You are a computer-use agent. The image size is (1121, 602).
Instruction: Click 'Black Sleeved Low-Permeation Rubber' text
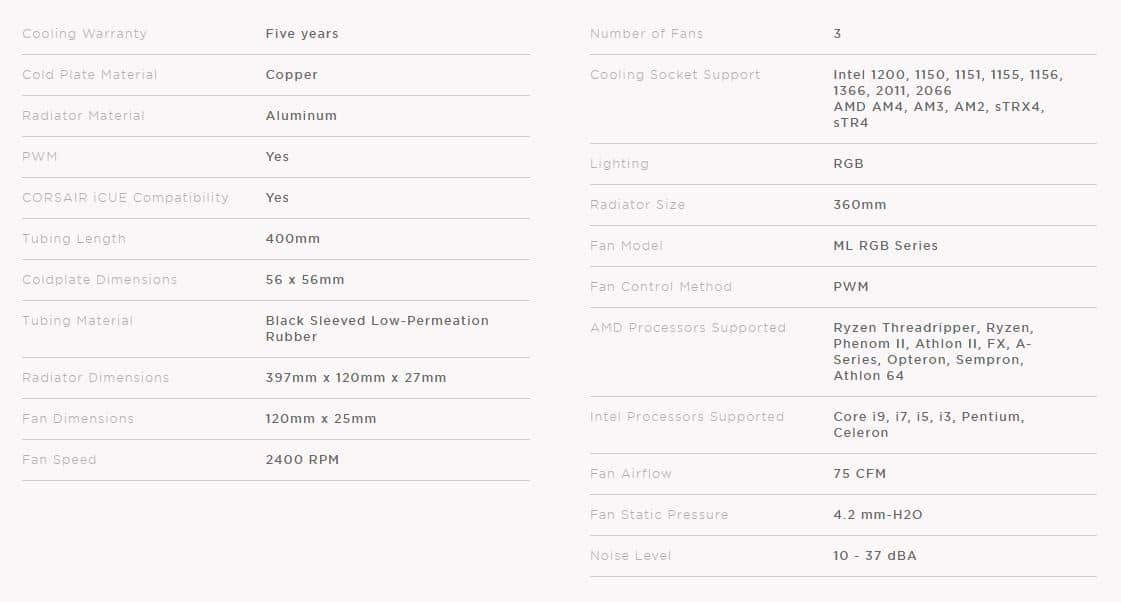[377, 328]
